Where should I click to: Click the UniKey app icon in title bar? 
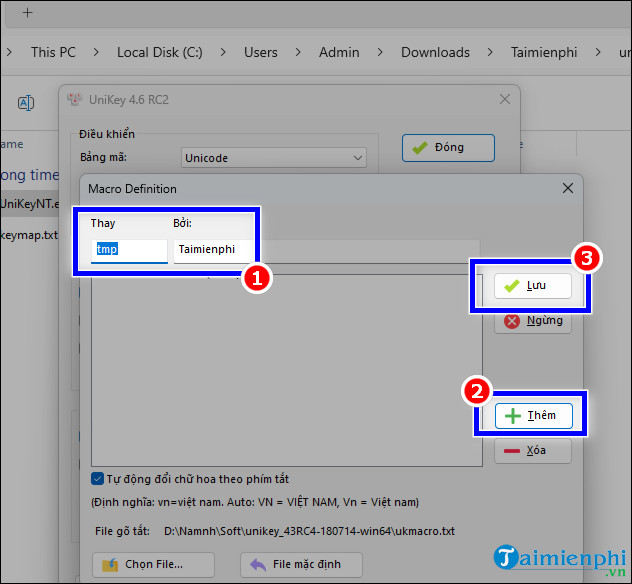[75, 99]
